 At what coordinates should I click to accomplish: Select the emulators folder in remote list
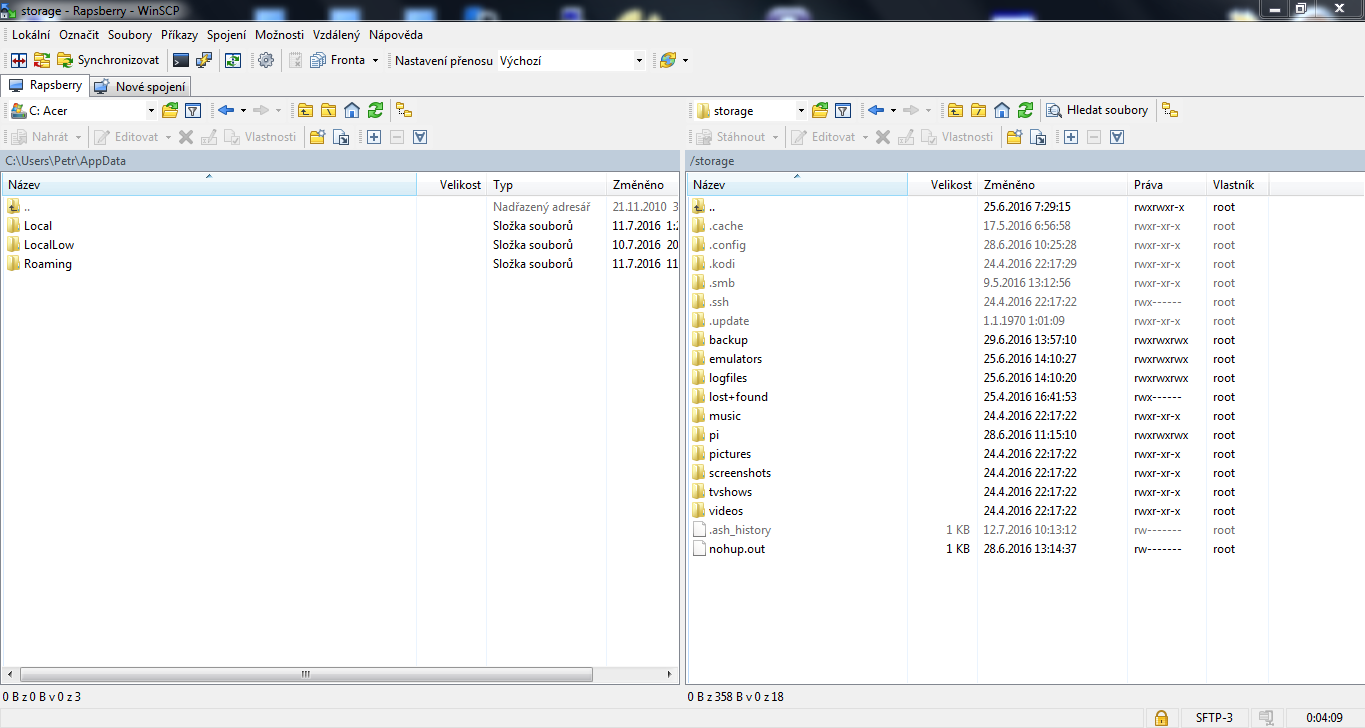tap(735, 359)
